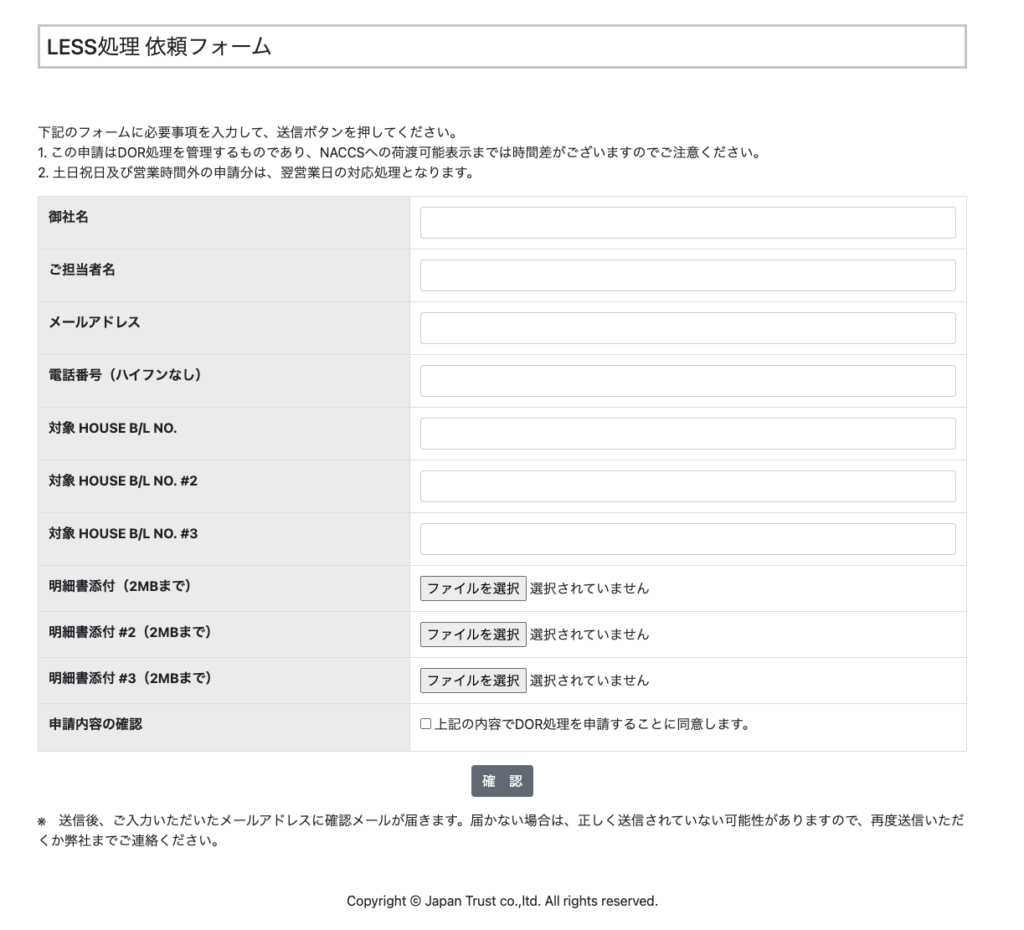
Task: Open file chooser for 明細書添付（2MBまで）
Action: [x=473, y=588]
